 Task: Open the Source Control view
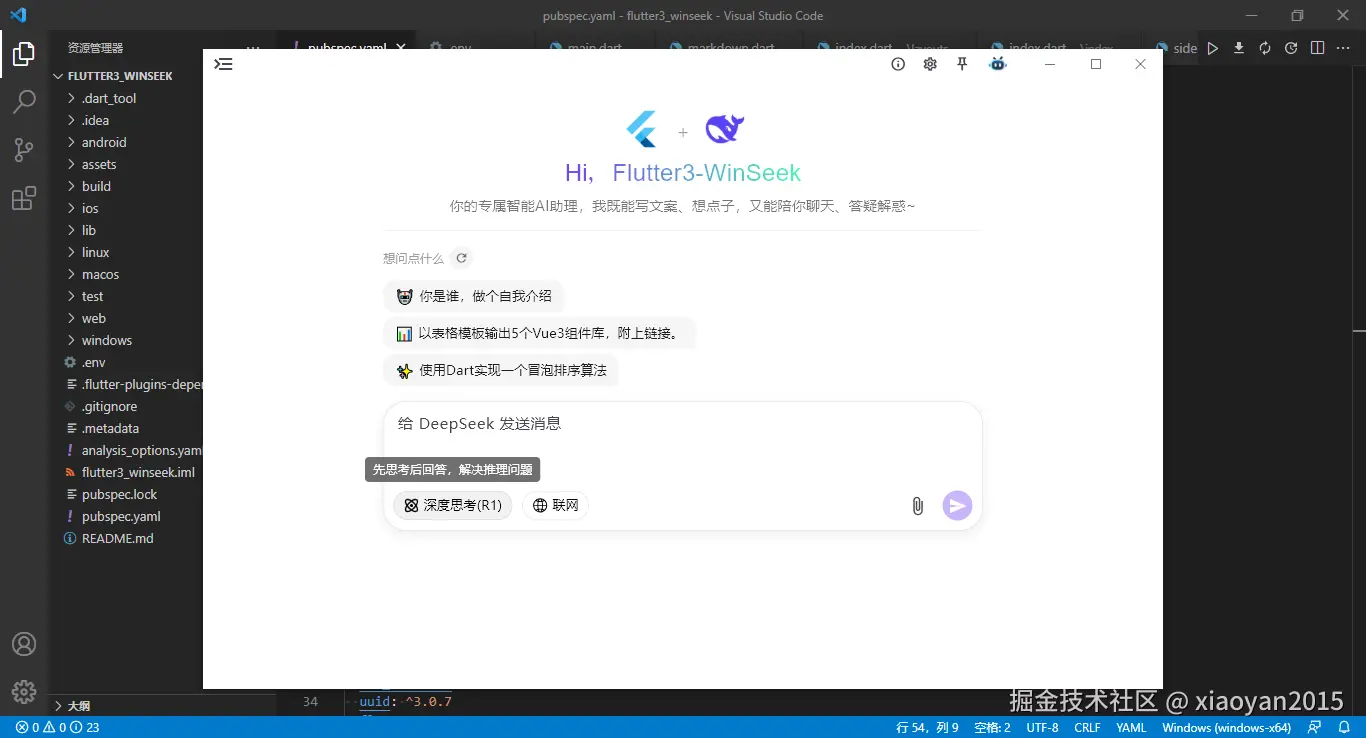tap(24, 150)
